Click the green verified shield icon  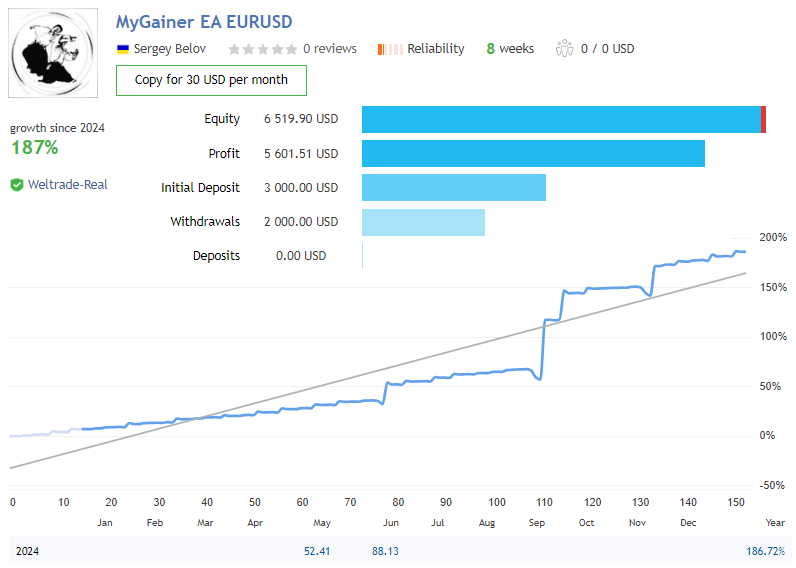[17, 185]
